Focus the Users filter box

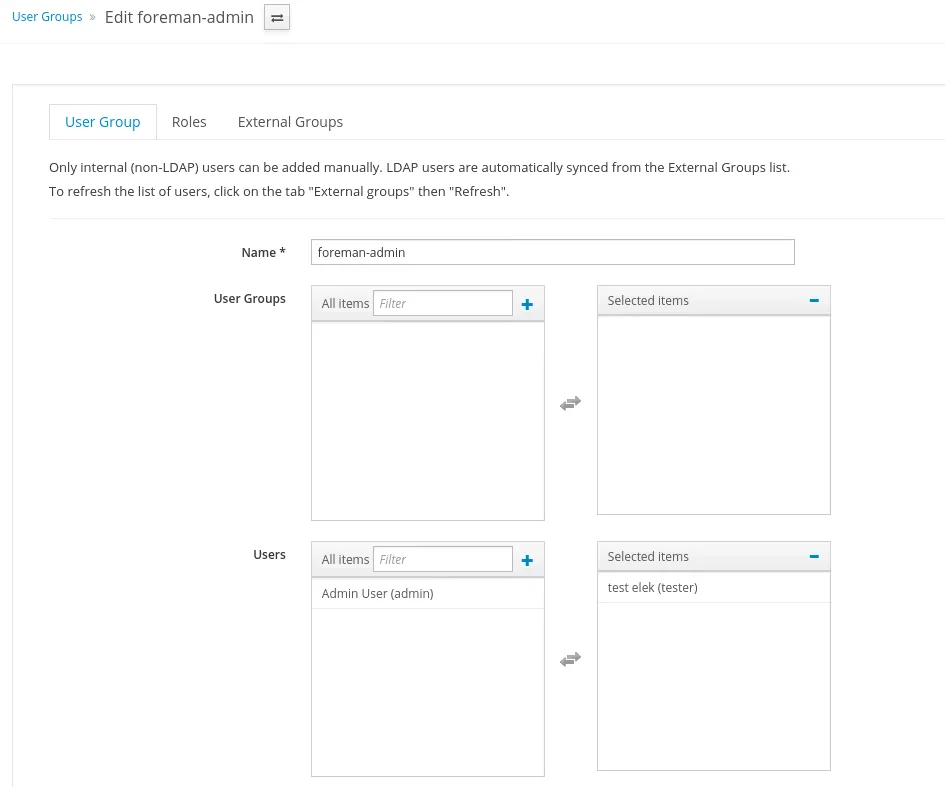(x=442, y=559)
